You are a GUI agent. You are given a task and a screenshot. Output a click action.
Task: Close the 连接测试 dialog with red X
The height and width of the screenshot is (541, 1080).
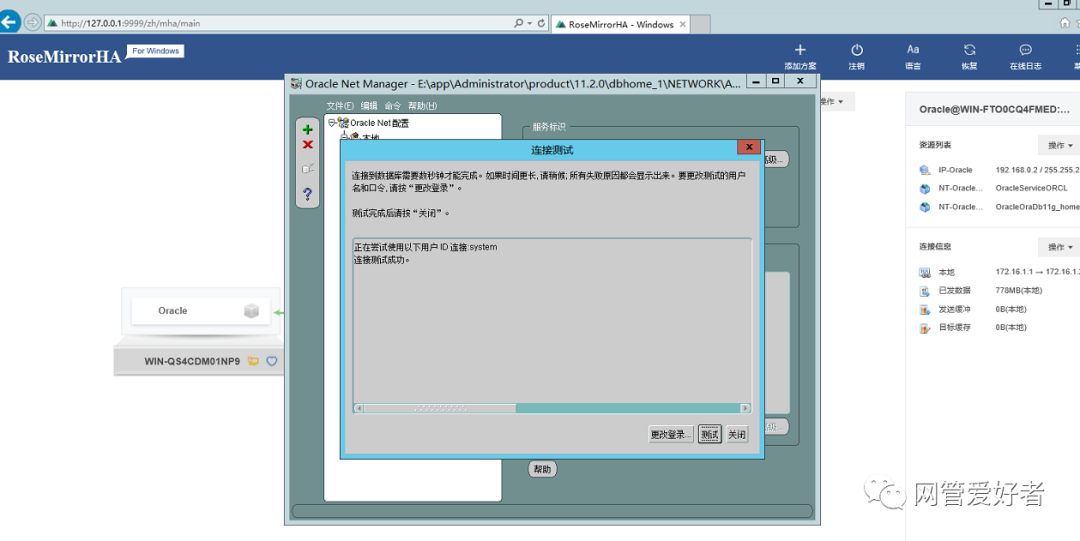click(749, 147)
